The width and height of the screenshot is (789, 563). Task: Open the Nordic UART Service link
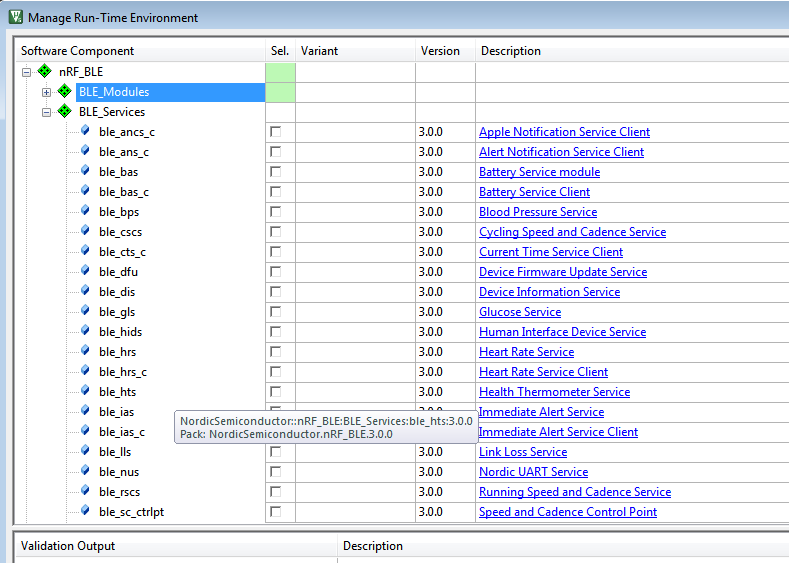(533, 471)
